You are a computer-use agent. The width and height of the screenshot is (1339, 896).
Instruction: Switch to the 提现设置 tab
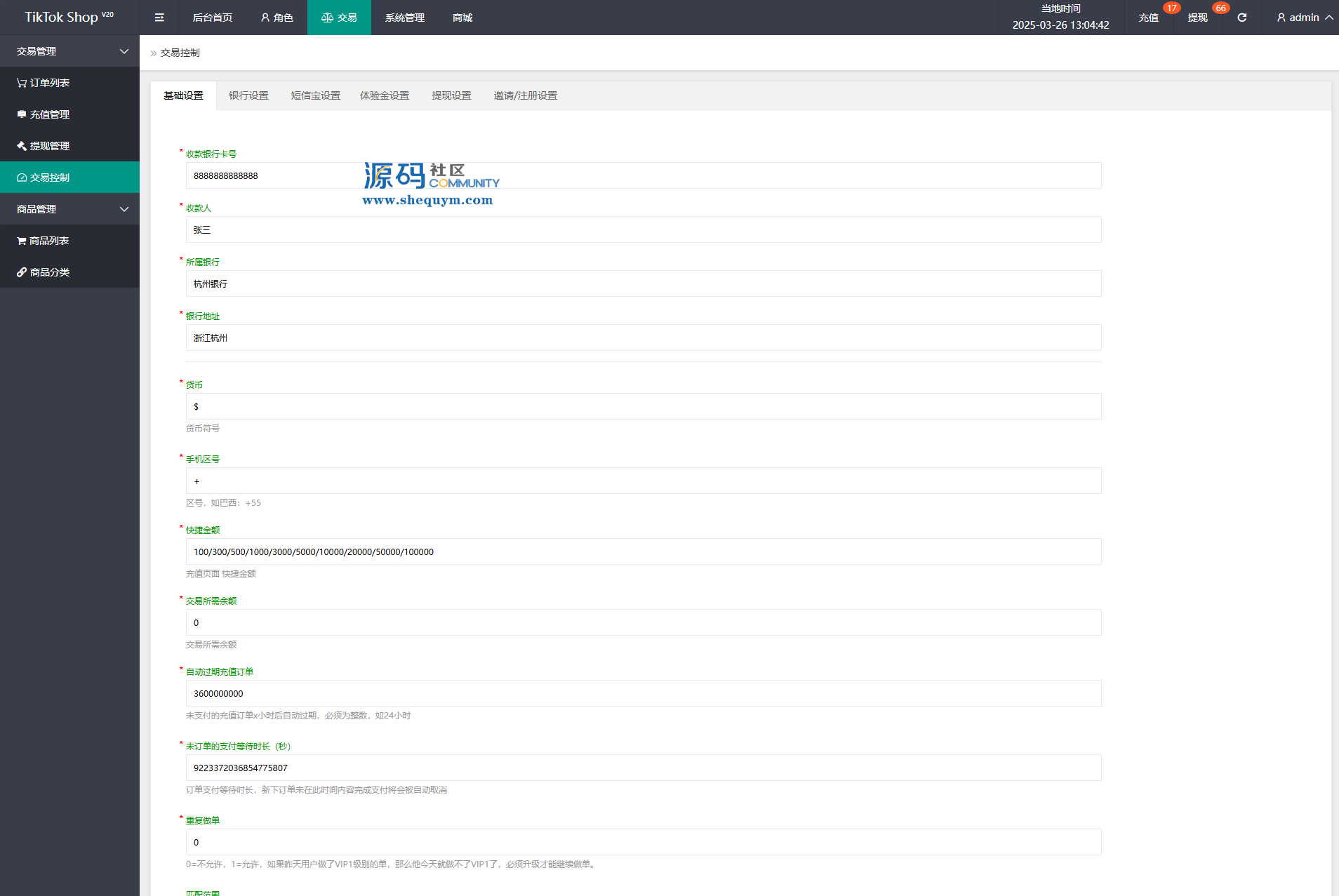451,95
